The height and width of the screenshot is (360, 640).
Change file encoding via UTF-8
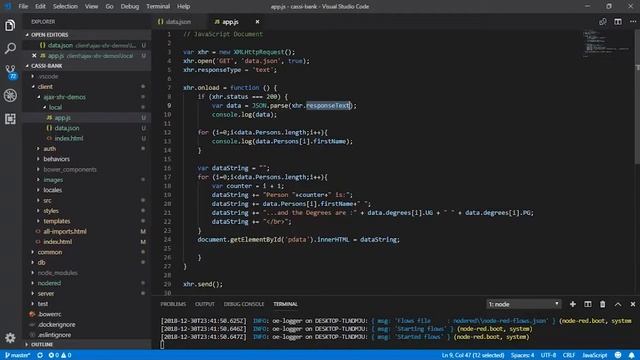pyautogui.click(x=549, y=355)
